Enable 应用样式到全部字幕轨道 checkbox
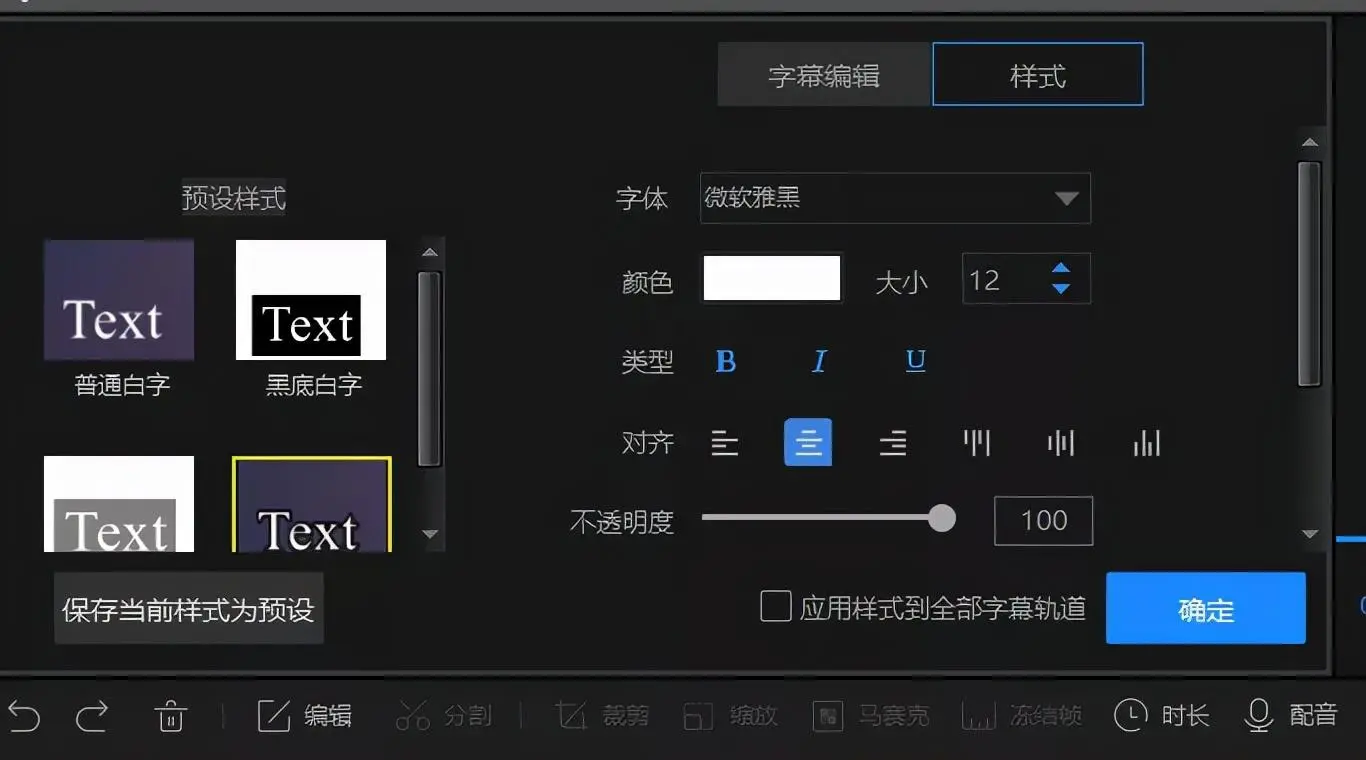 pos(776,607)
